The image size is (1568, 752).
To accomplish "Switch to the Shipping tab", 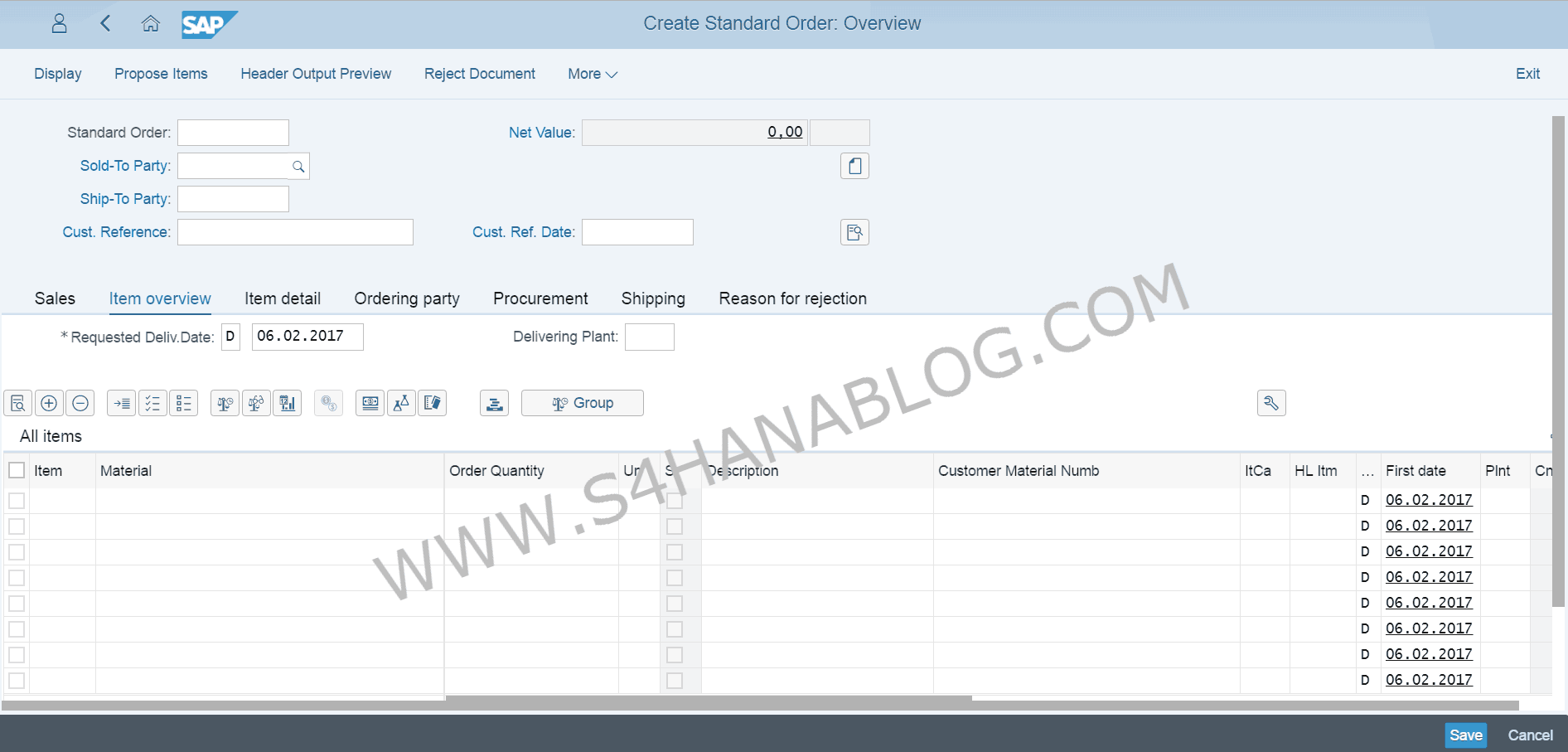I will (653, 298).
